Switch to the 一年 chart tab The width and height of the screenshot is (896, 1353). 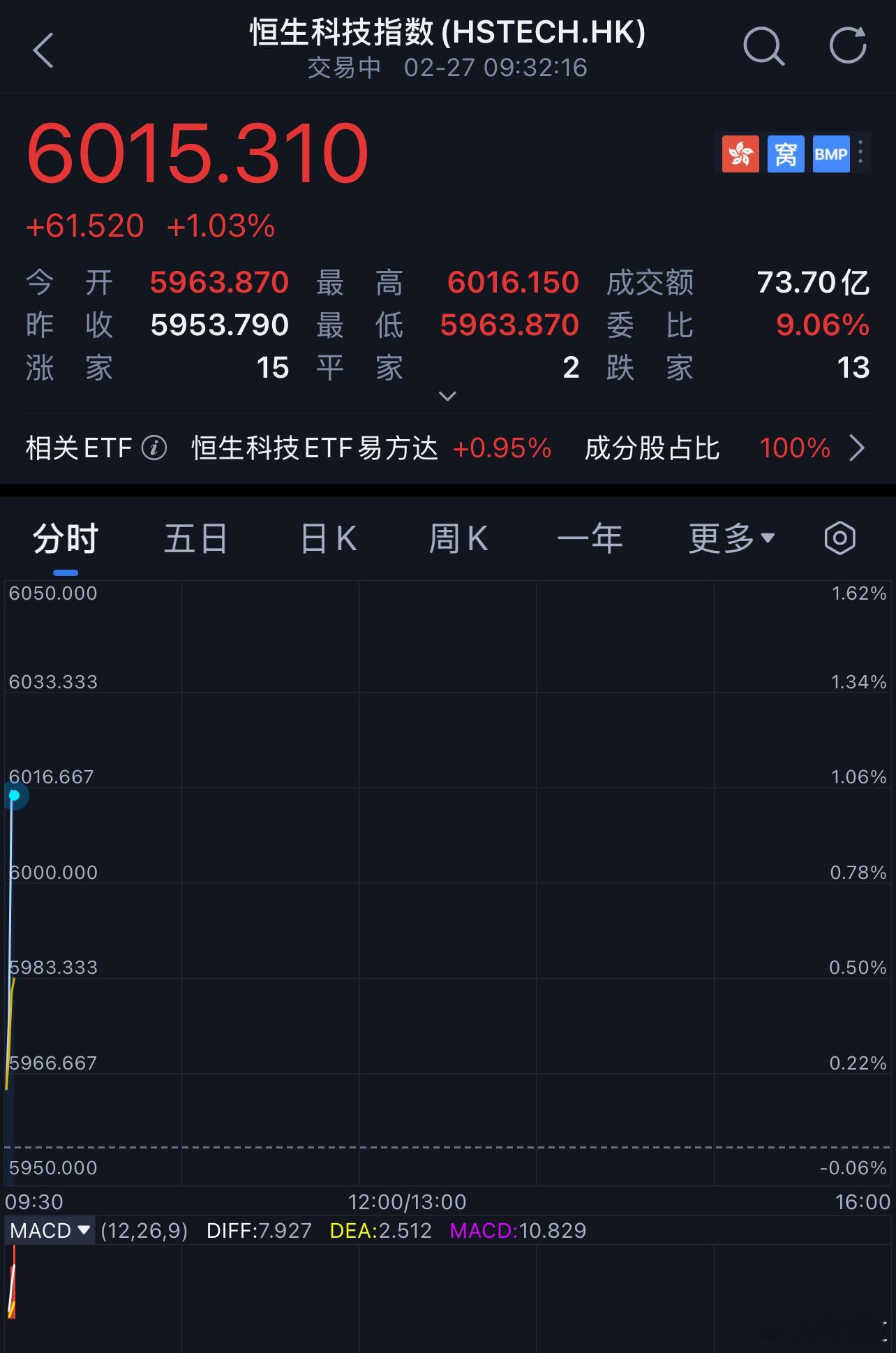coord(590,538)
